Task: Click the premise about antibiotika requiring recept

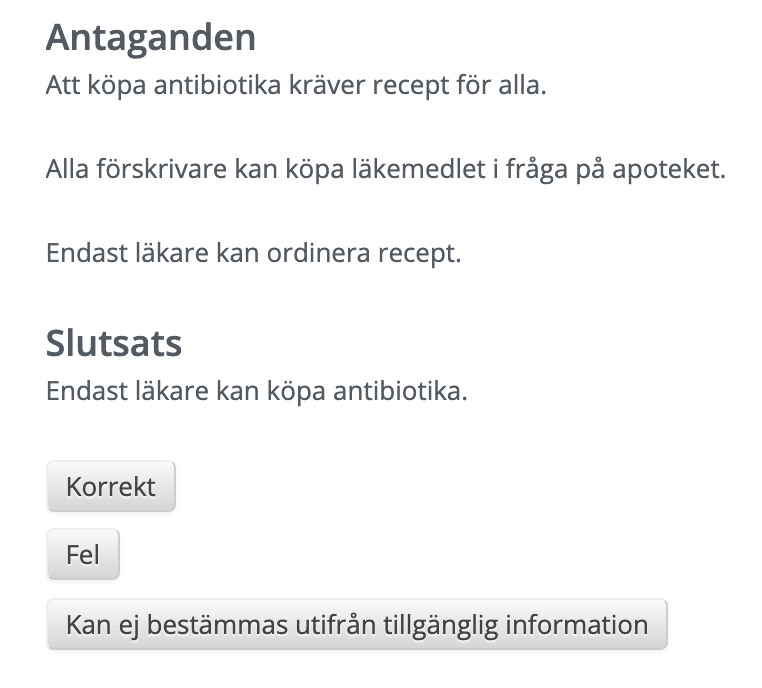Action: [296, 86]
